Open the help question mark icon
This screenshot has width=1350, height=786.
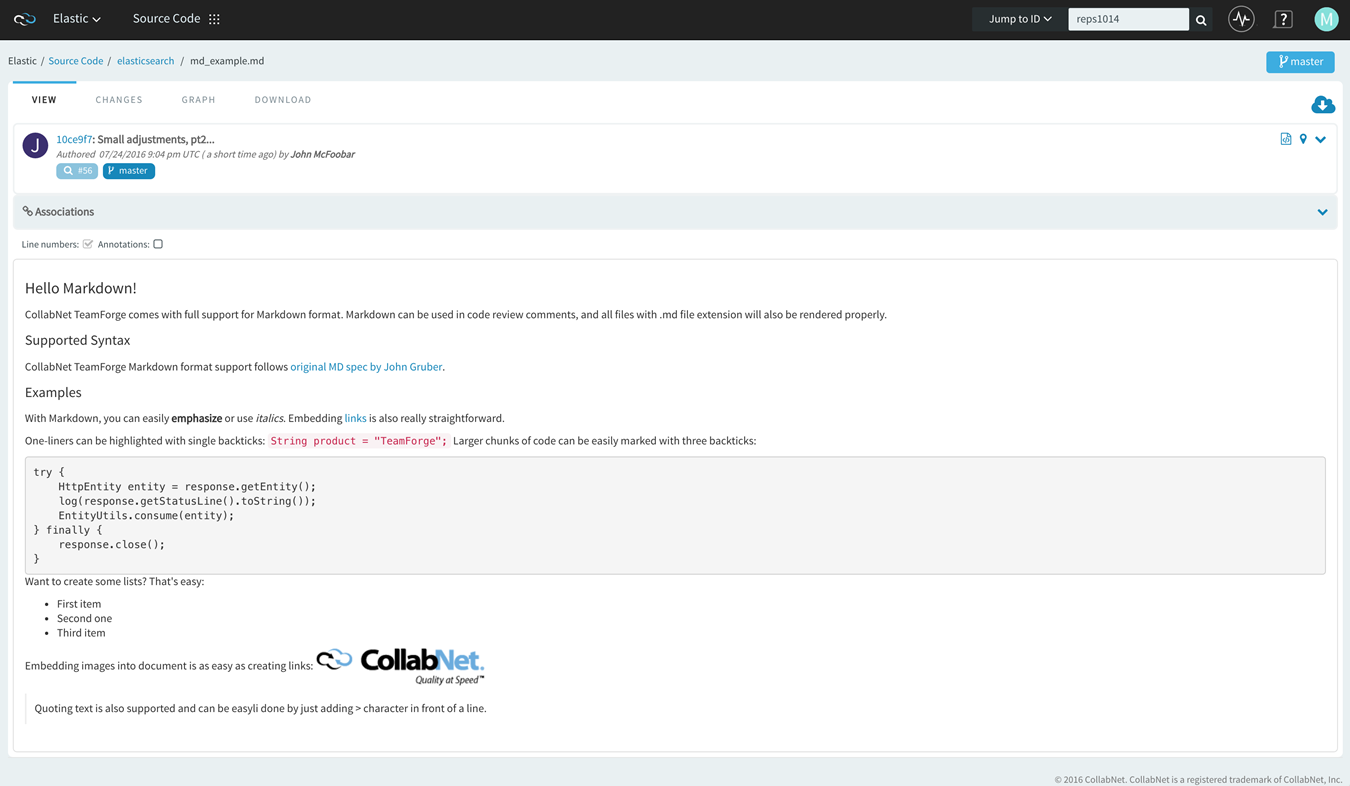click(x=1283, y=19)
